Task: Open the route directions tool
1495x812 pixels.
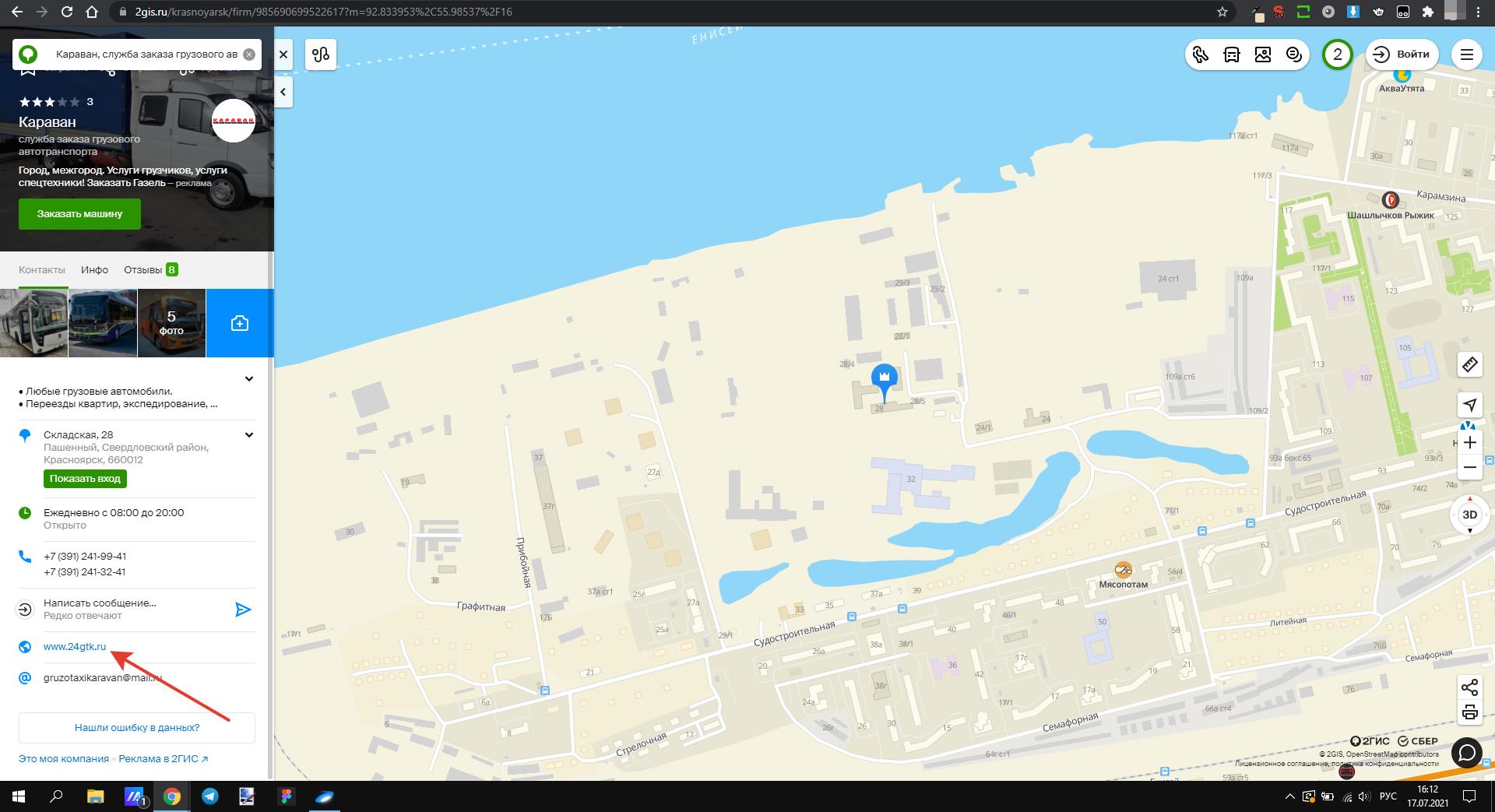Action: [x=321, y=54]
